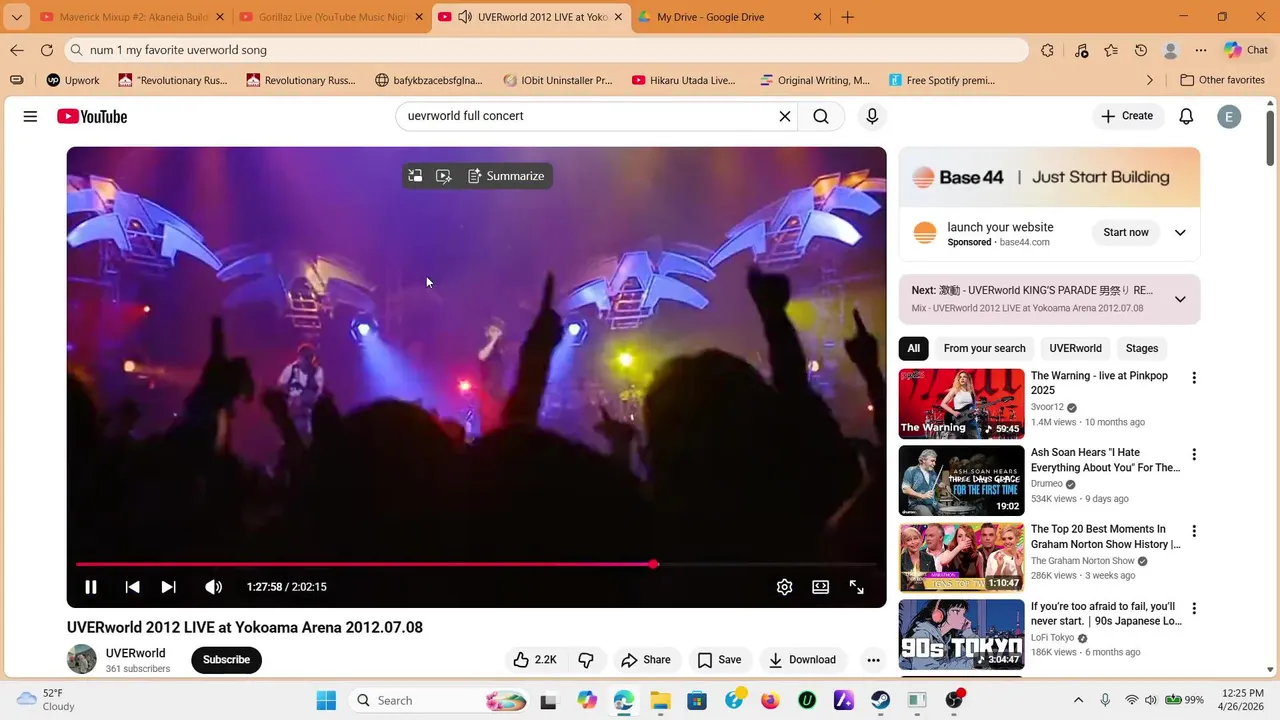Clear the YouTube search text with X
1280x720 pixels.
(785, 116)
